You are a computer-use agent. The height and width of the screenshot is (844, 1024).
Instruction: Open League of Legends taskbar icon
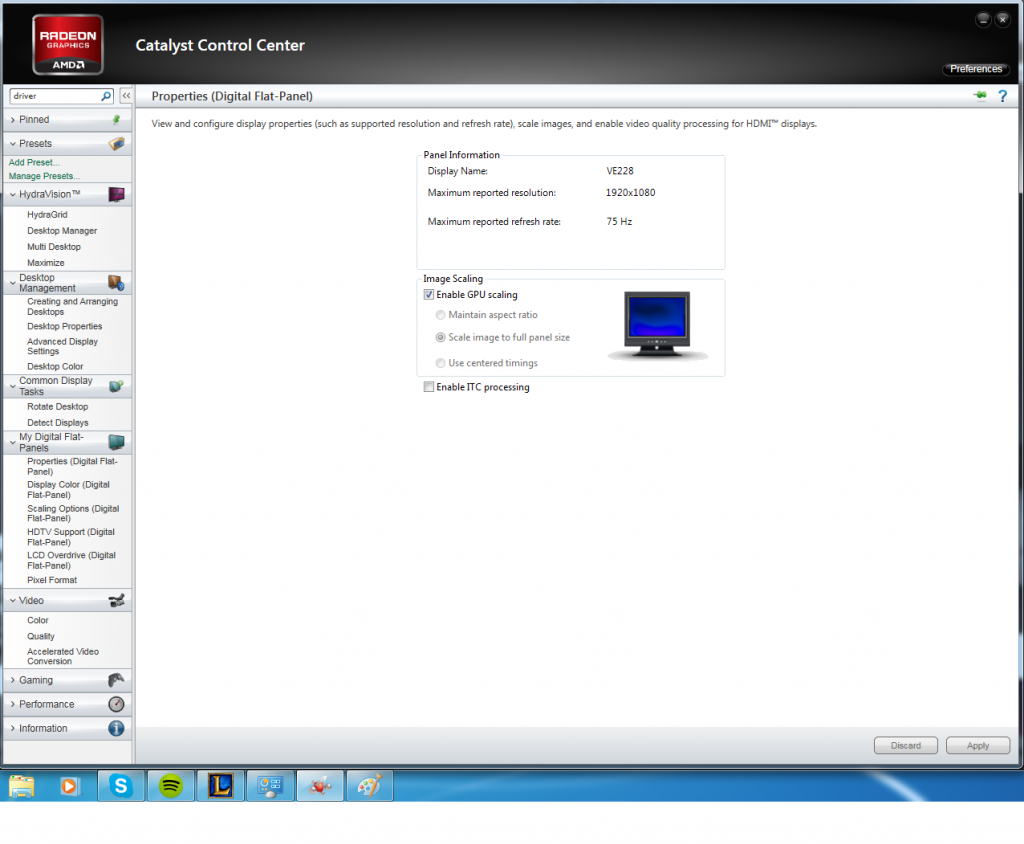[x=221, y=786]
